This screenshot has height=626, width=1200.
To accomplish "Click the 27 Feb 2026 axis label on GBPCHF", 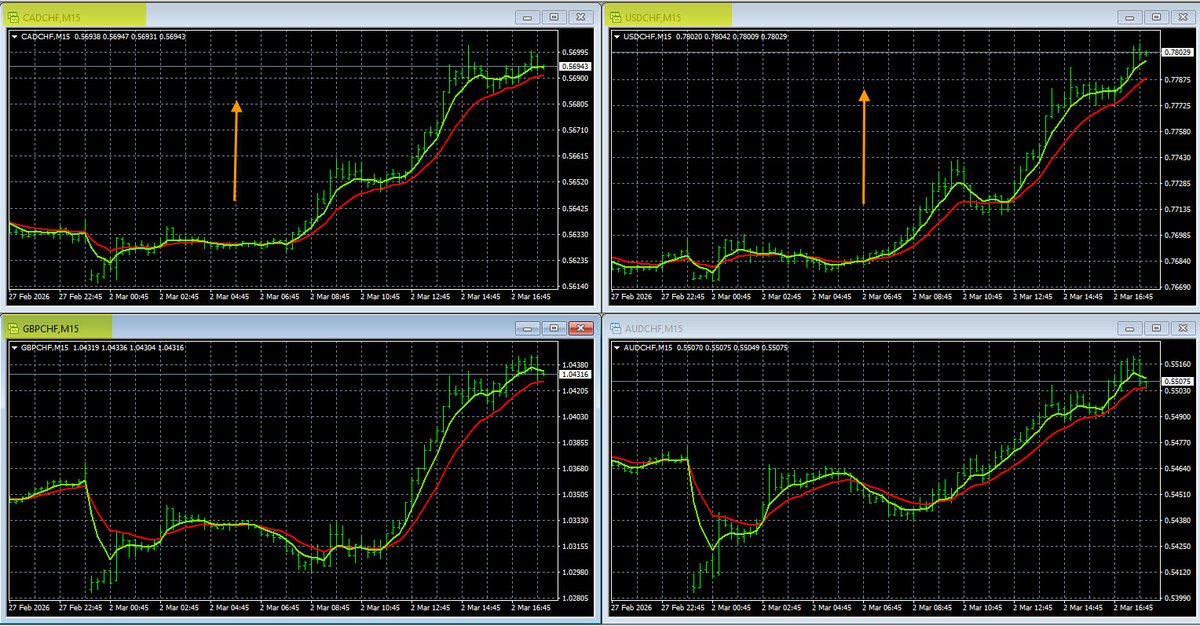I will (30, 606).
